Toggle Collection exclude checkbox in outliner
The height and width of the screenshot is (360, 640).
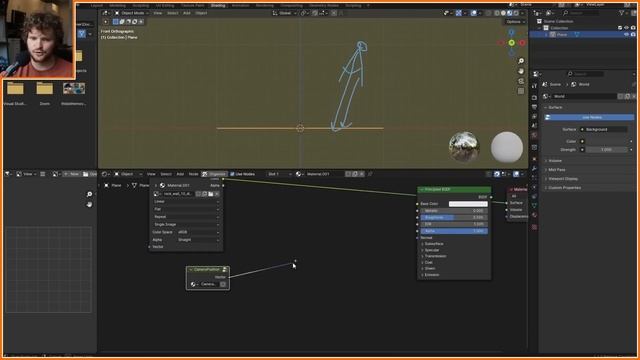(620, 28)
